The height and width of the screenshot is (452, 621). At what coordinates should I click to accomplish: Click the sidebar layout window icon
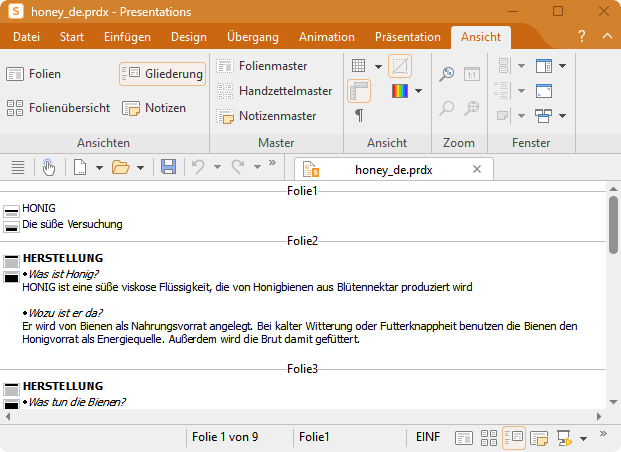[x=544, y=66]
